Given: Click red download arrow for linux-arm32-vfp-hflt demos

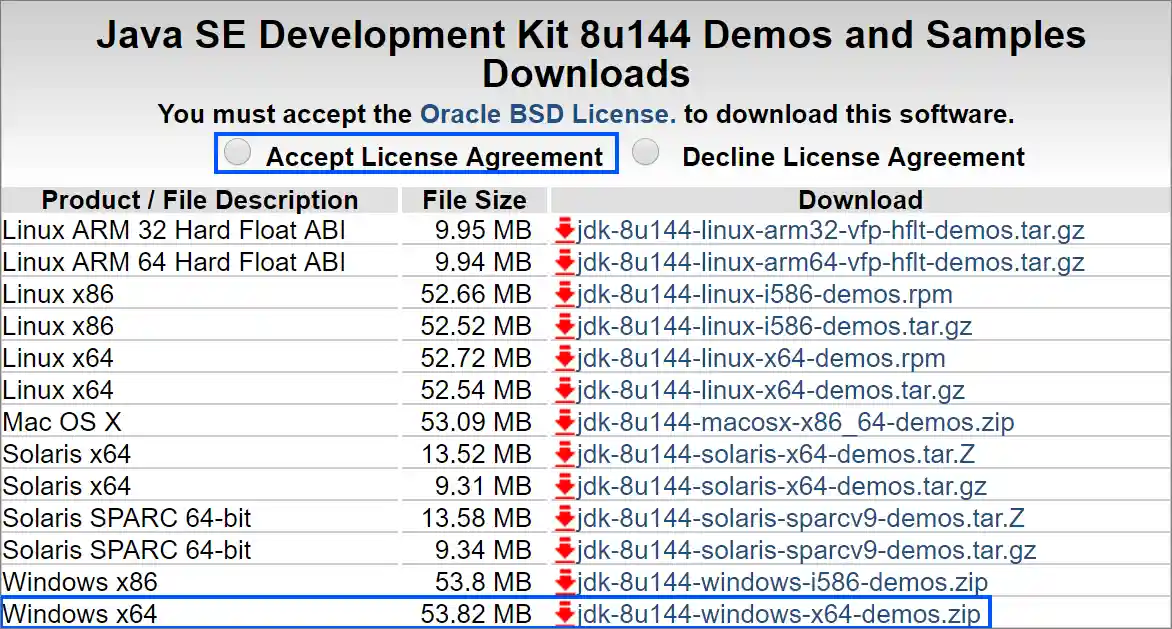Looking at the screenshot, I should click(565, 231).
